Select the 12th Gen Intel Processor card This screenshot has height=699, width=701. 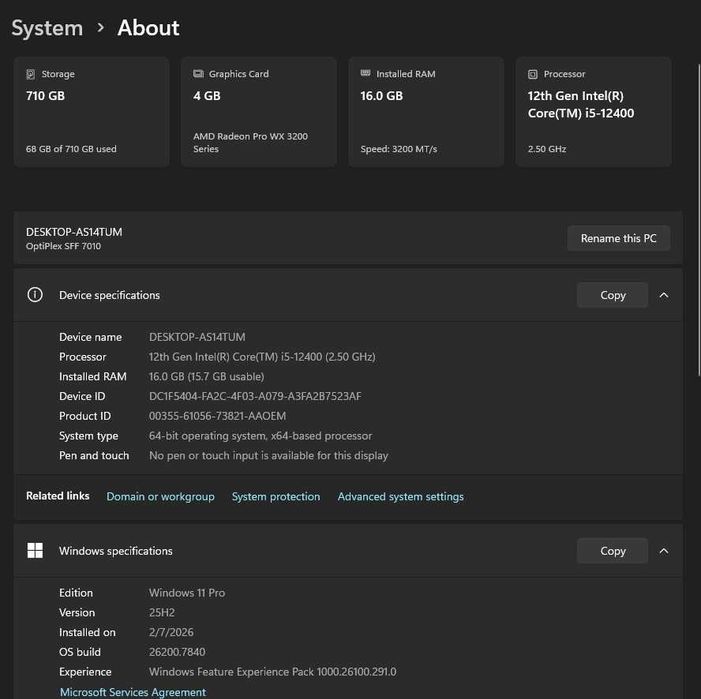pyautogui.click(x=593, y=112)
